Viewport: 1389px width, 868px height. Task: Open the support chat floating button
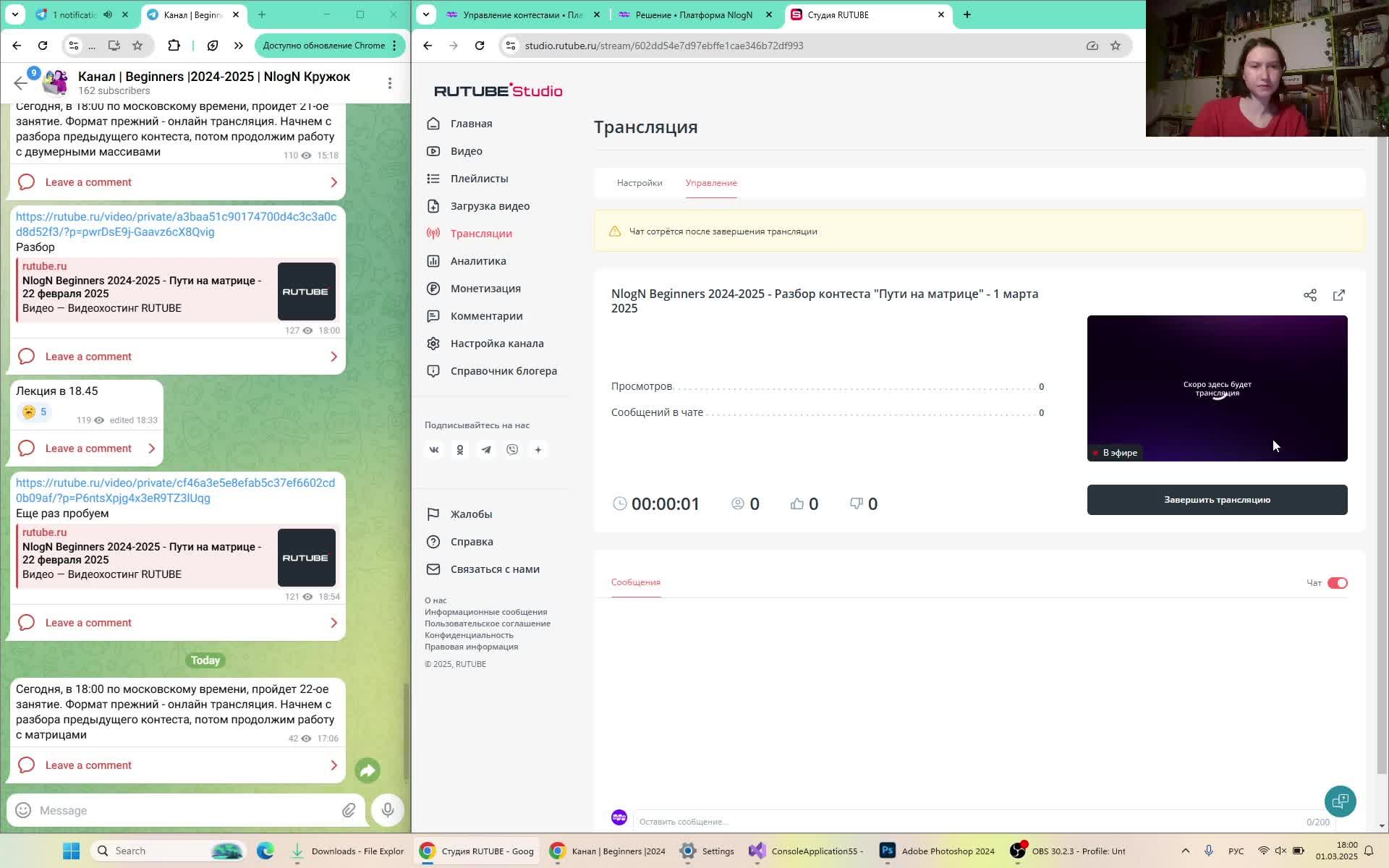point(1340,801)
